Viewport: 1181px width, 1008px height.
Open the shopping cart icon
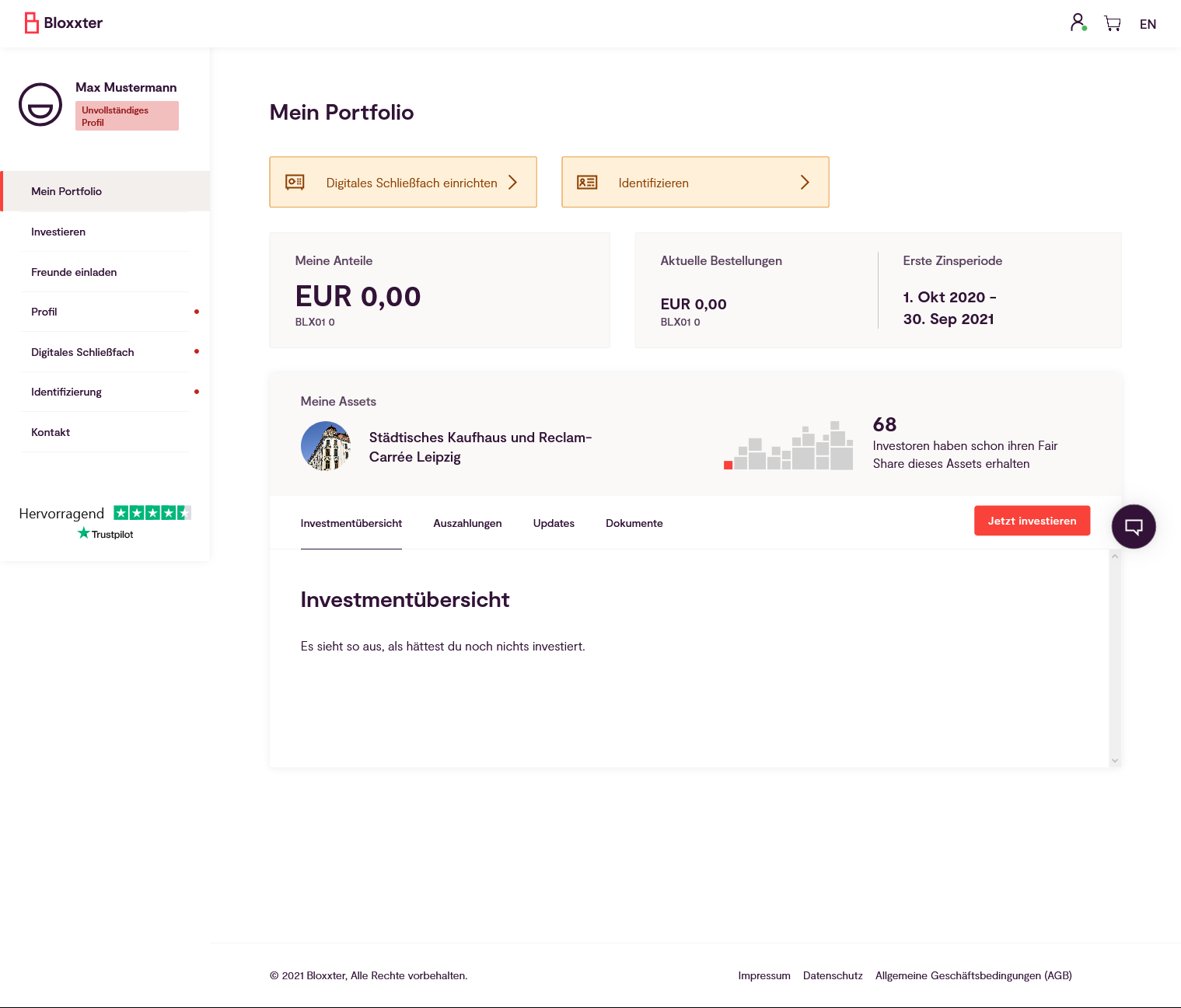point(1113,23)
